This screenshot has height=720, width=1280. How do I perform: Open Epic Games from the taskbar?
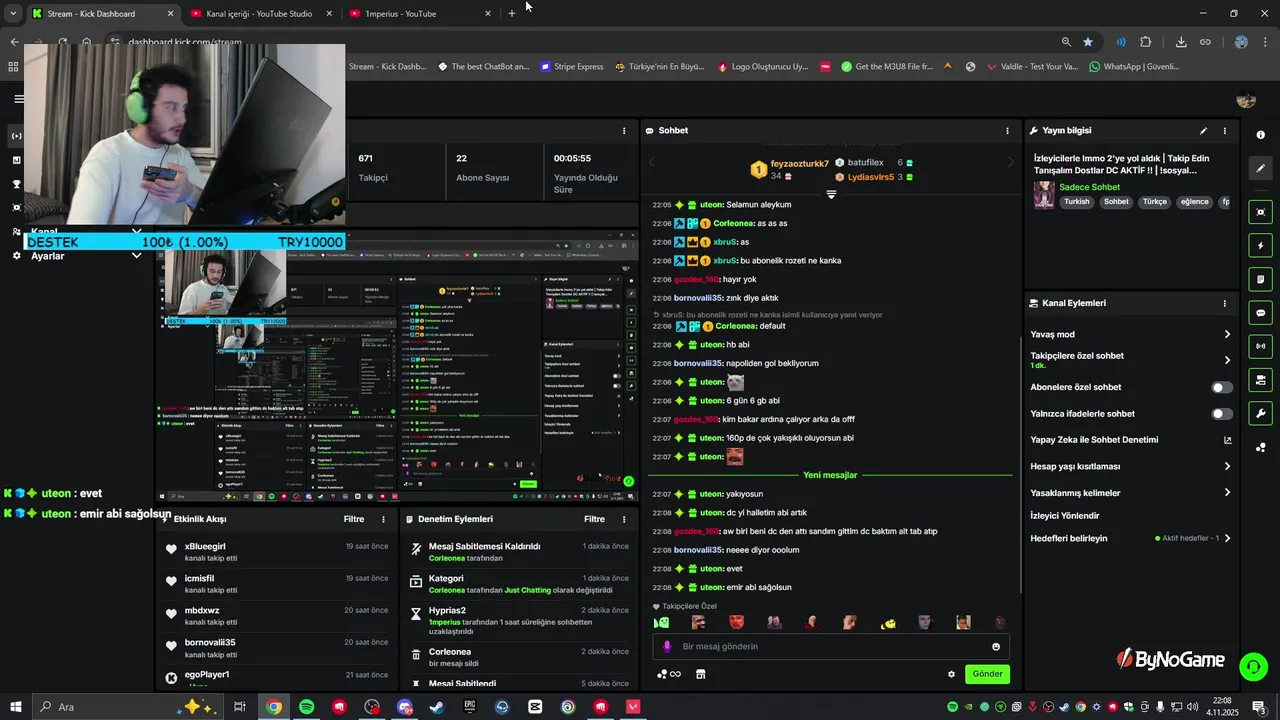[470, 707]
